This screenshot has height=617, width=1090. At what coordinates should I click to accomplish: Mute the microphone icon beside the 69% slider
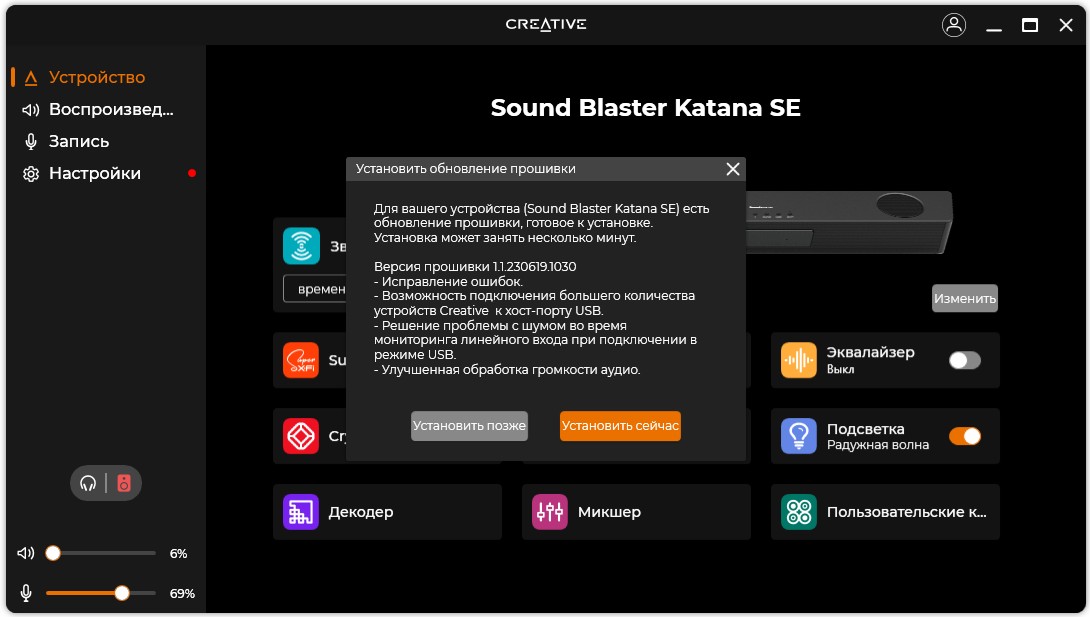[x=26, y=593]
